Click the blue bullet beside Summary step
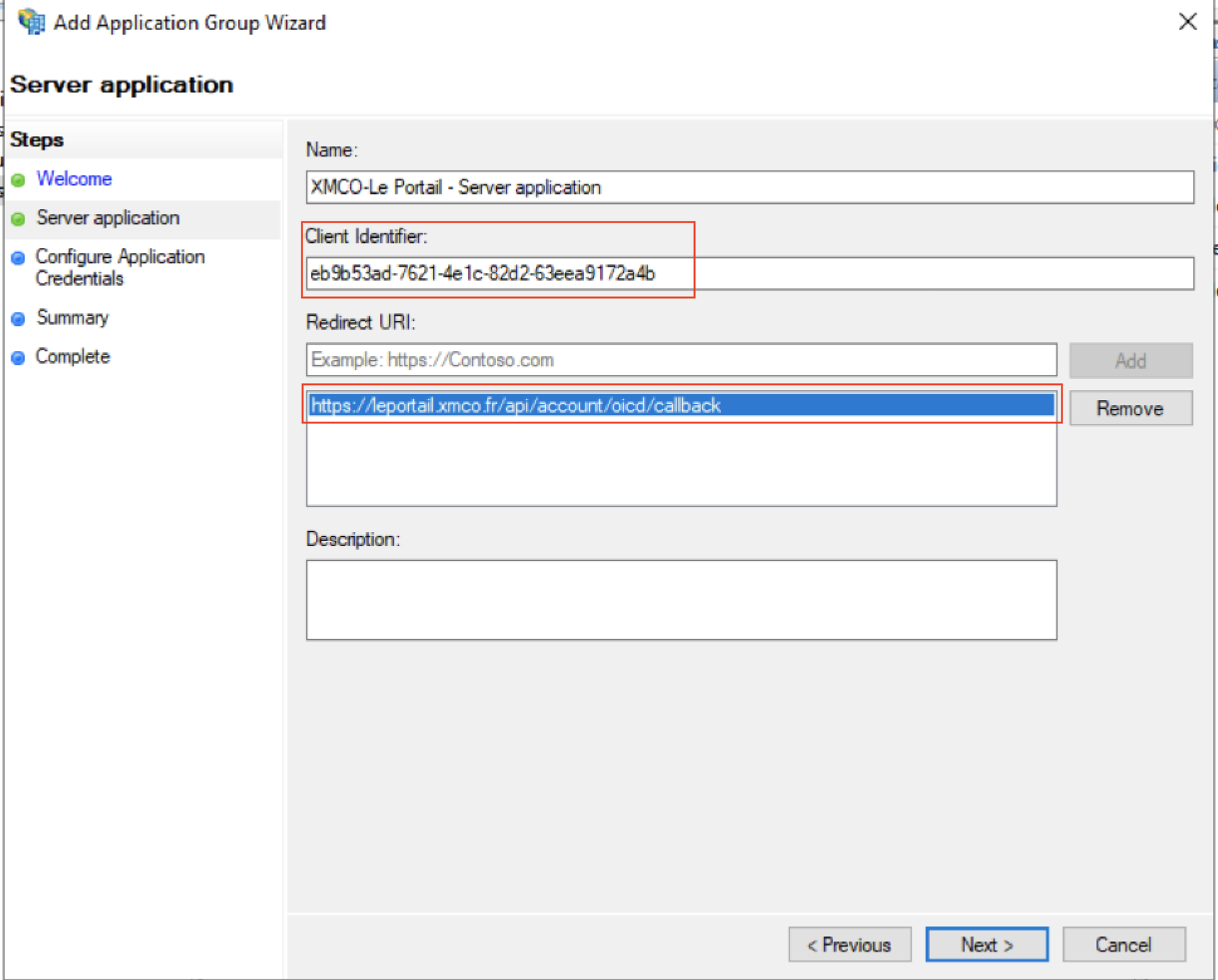This screenshot has height=980, width=1218. pos(19,319)
